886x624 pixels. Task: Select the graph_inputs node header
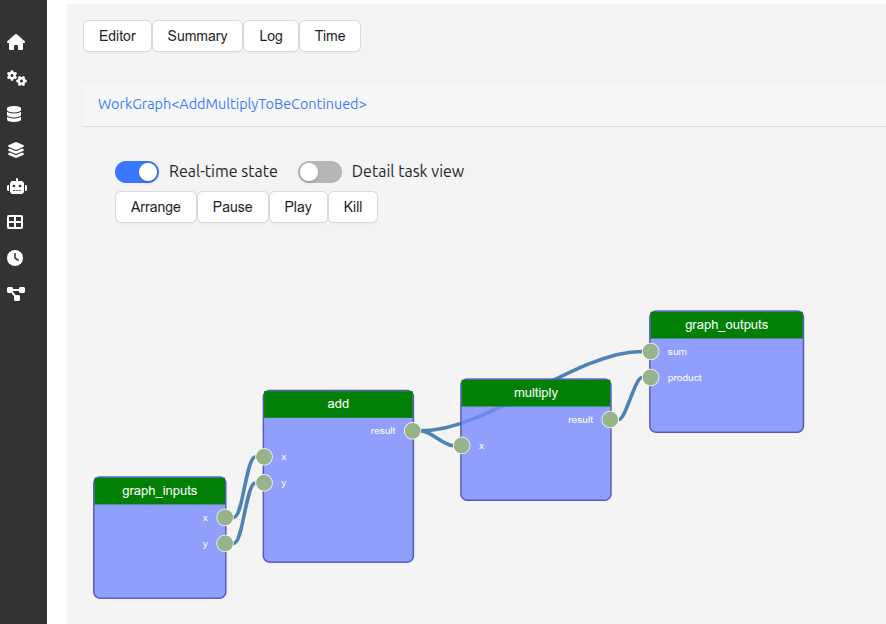pyautogui.click(x=160, y=491)
